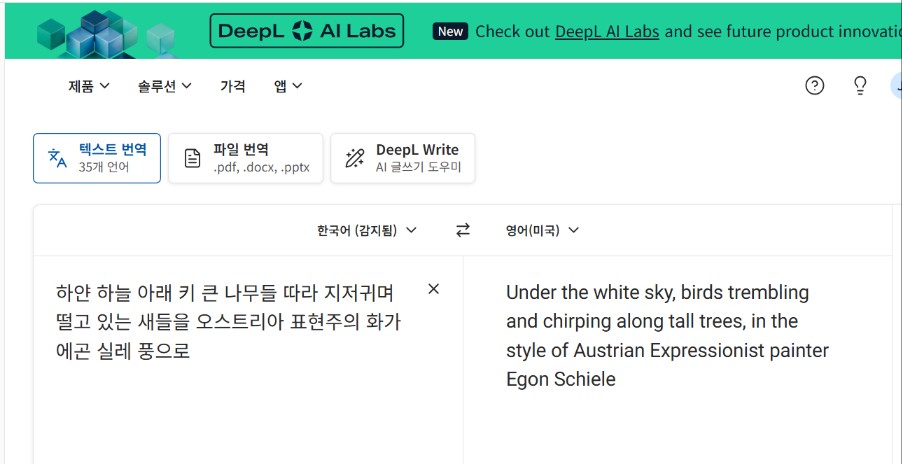Click the DeepL AI Labs logo badge
The image size is (902, 464).
(307, 31)
